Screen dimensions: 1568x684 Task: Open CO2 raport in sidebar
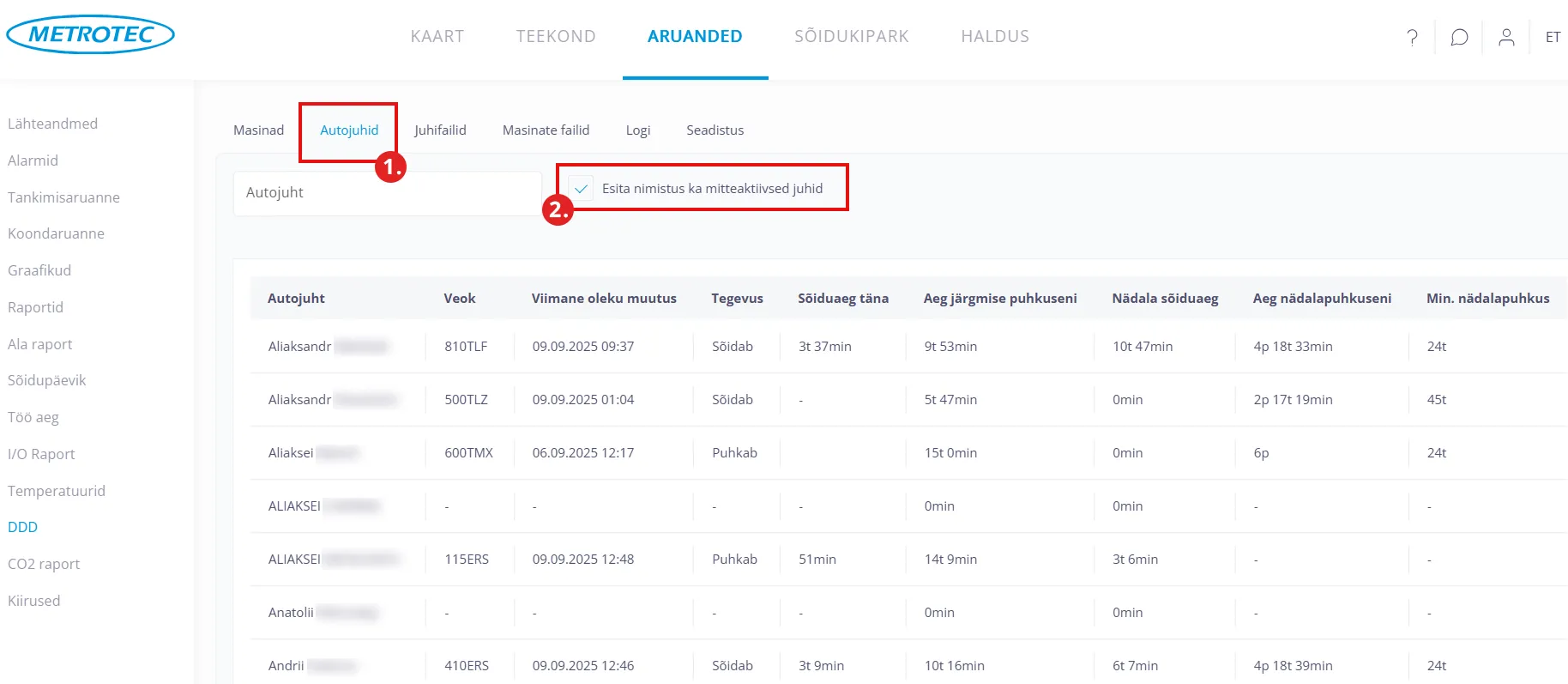pos(44,564)
